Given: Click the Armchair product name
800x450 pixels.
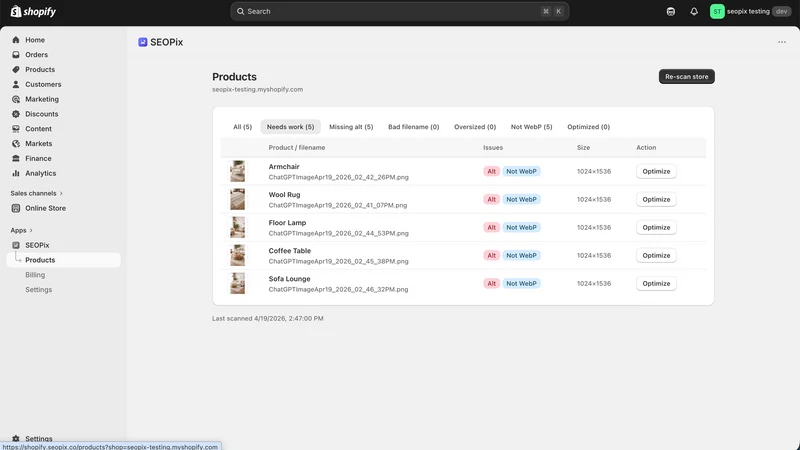Looking at the screenshot, I should click(x=284, y=167).
